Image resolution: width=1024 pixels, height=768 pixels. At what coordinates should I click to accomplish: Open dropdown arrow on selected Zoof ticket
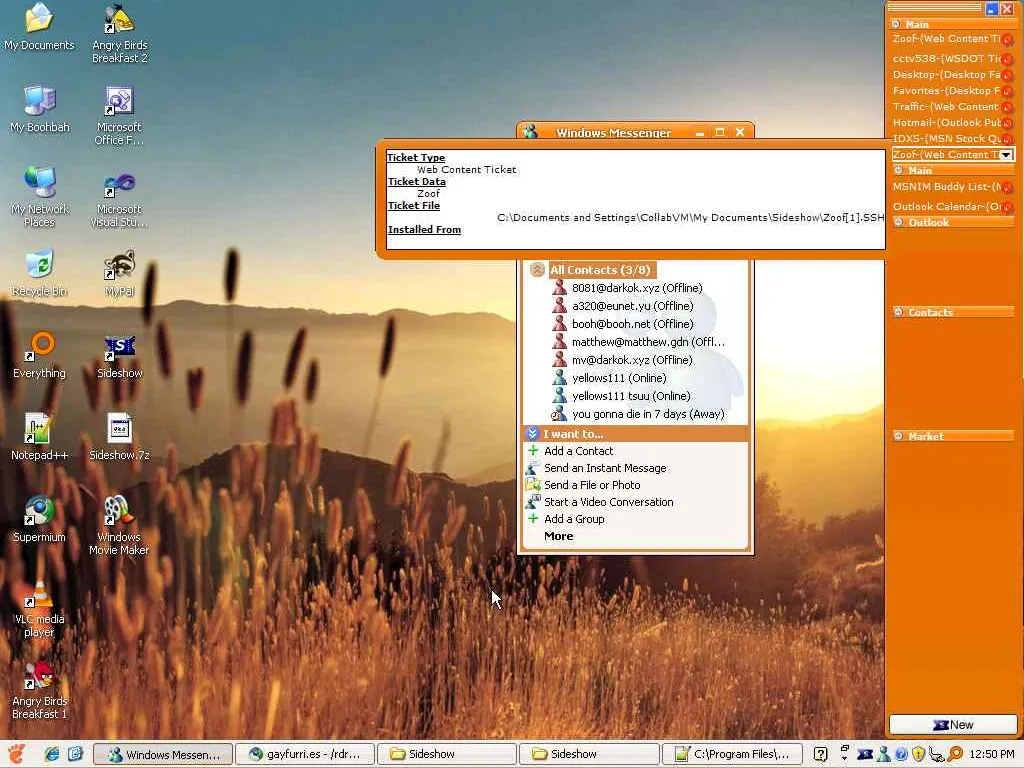(1006, 155)
